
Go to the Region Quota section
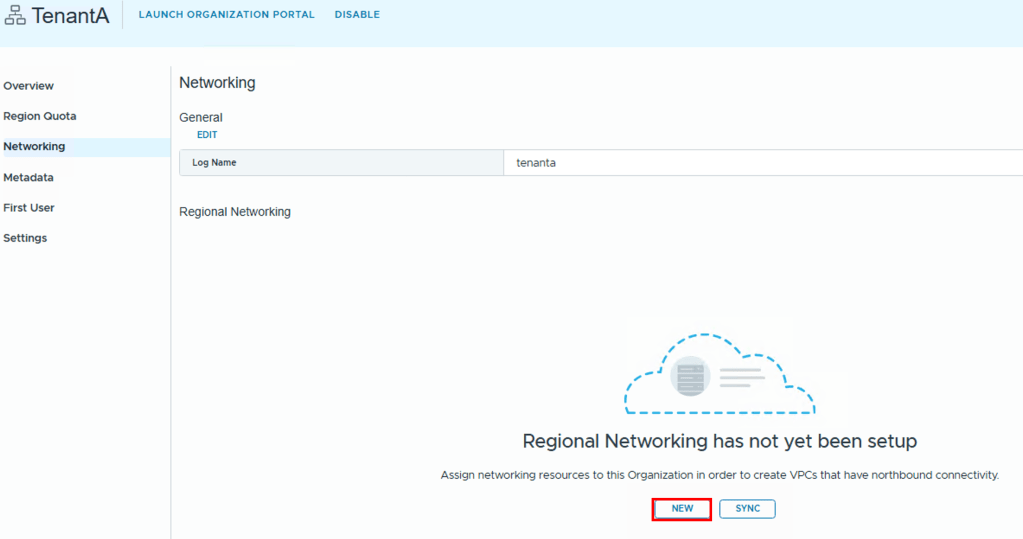pos(40,116)
